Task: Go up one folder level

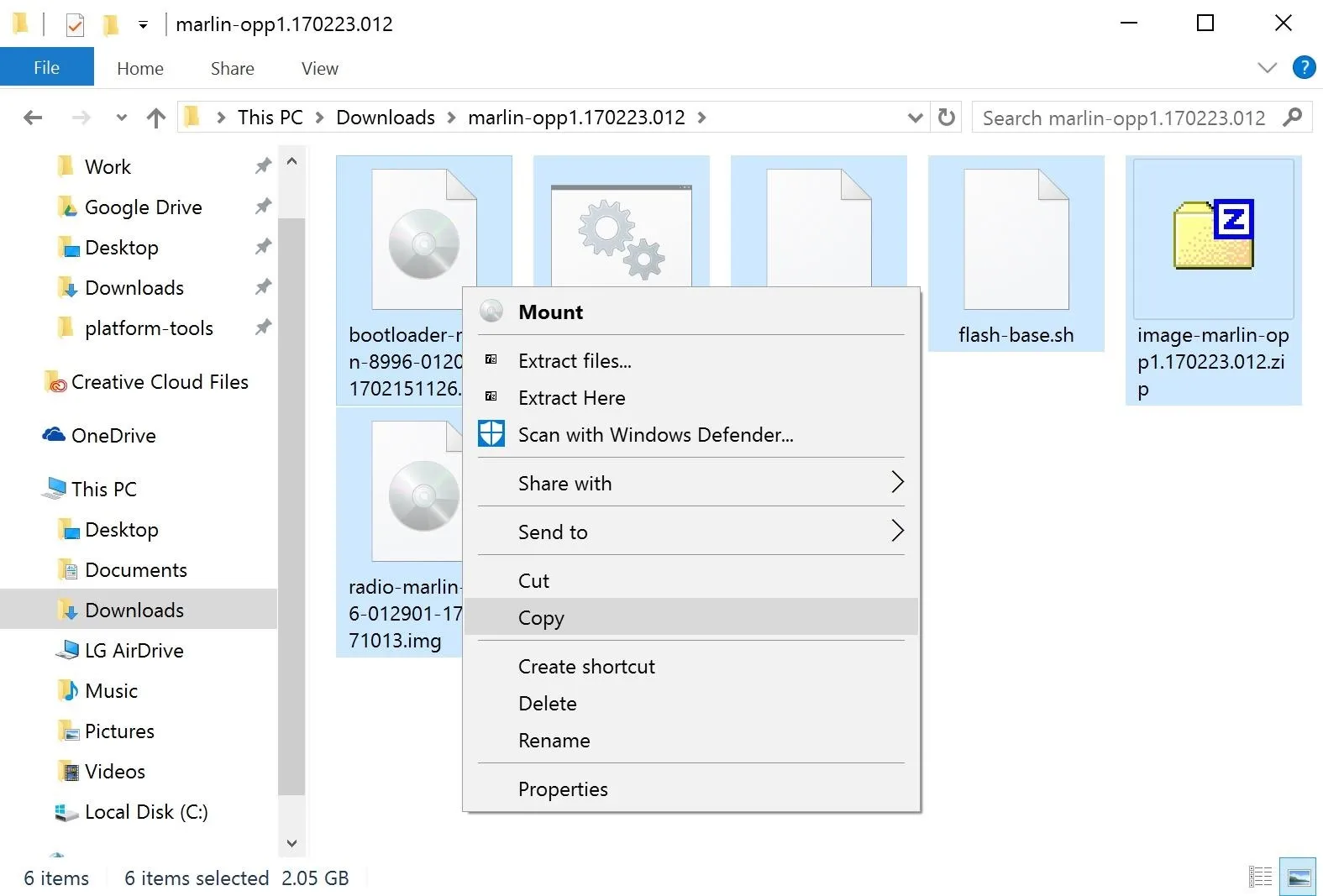Action: tap(156, 118)
